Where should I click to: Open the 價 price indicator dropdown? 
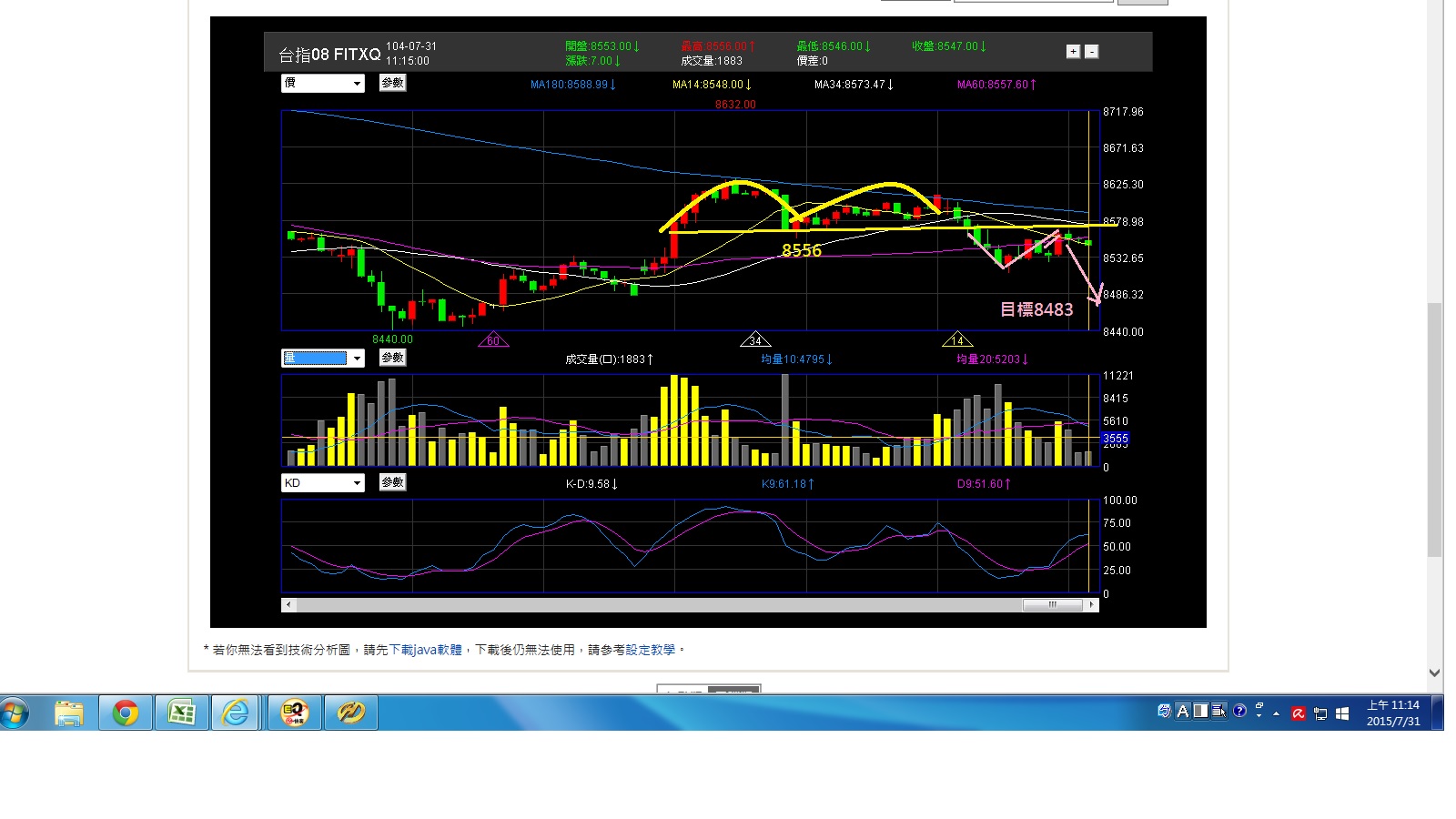coord(322,84)
